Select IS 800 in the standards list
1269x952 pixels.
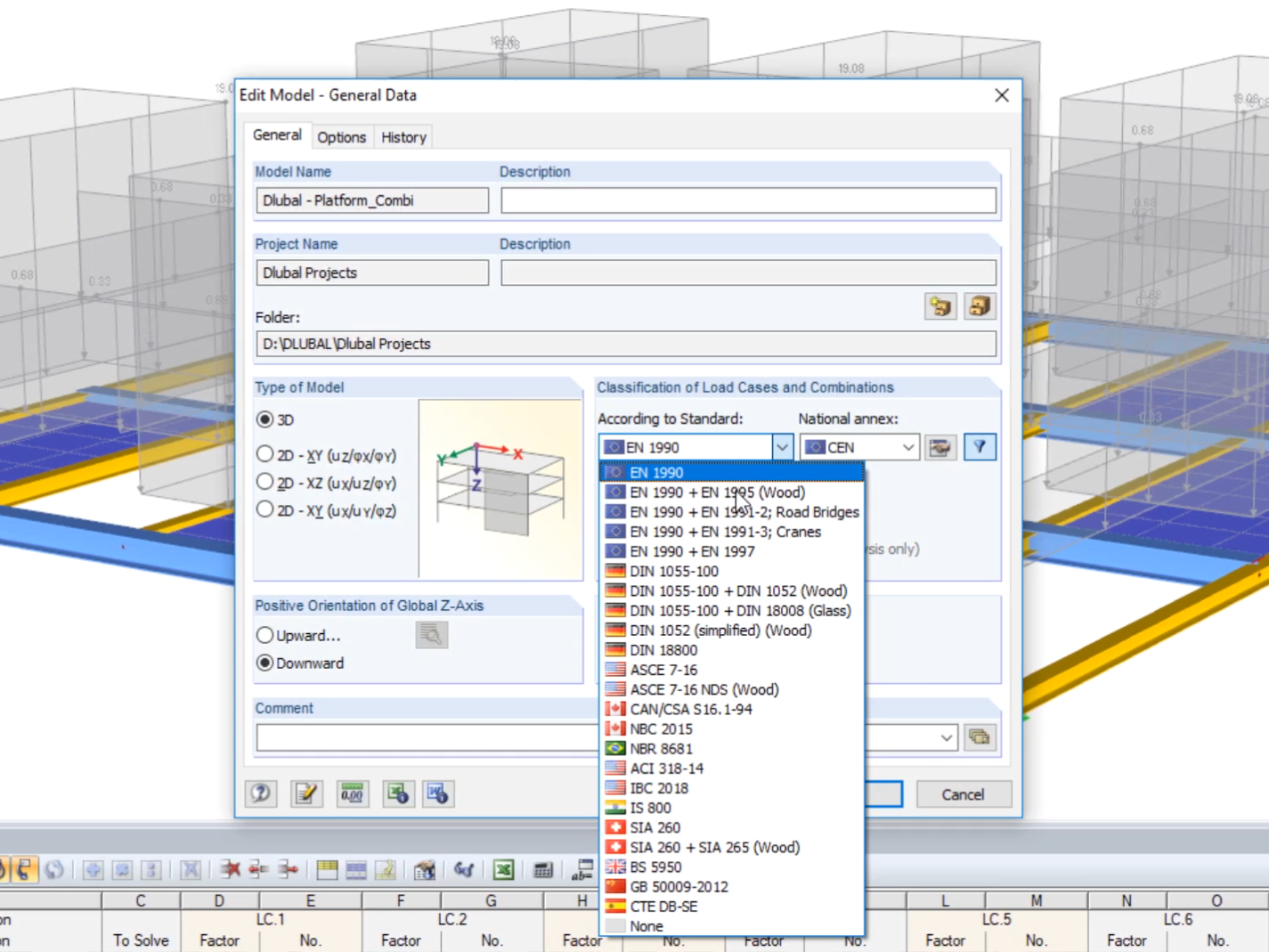pos(732,808)
